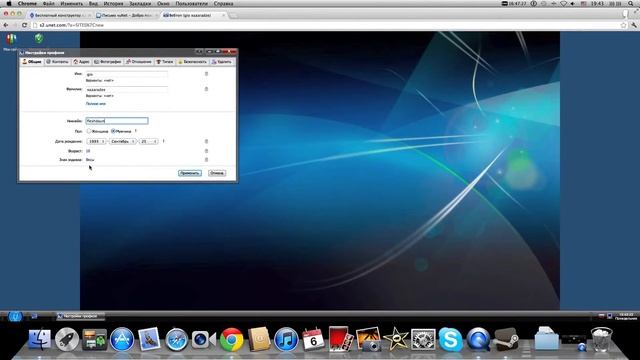Image resolution: width=640 pixels, height=360 pixels.
Task: Open the Apple menu
Action: [x=8, y=3]
